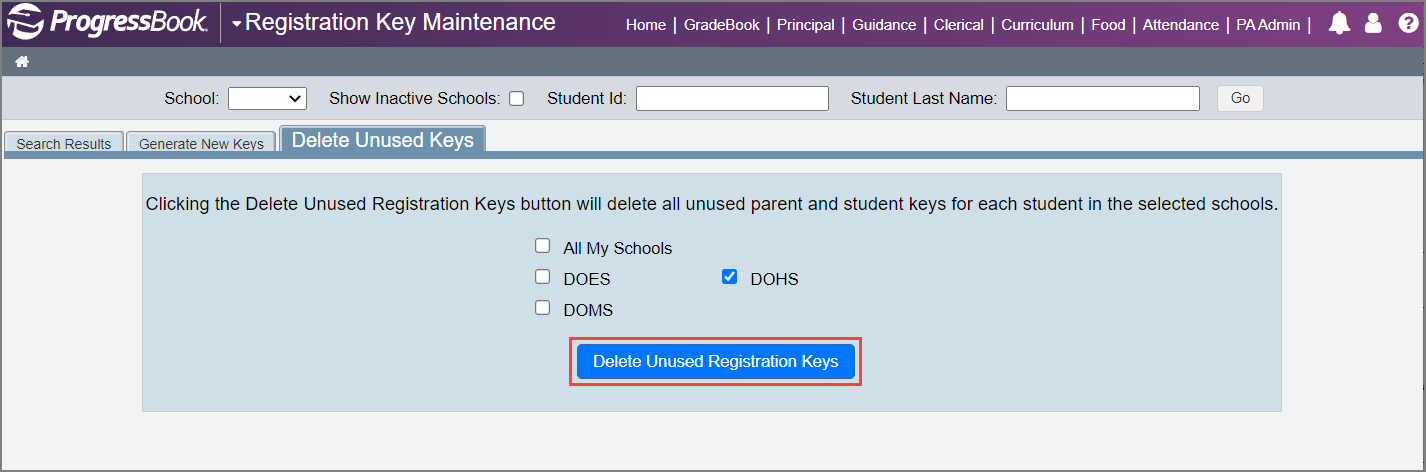Screen dimensions: 1426x472
Task: Check the DOMS school checkbox
Action: pos(542,308)
